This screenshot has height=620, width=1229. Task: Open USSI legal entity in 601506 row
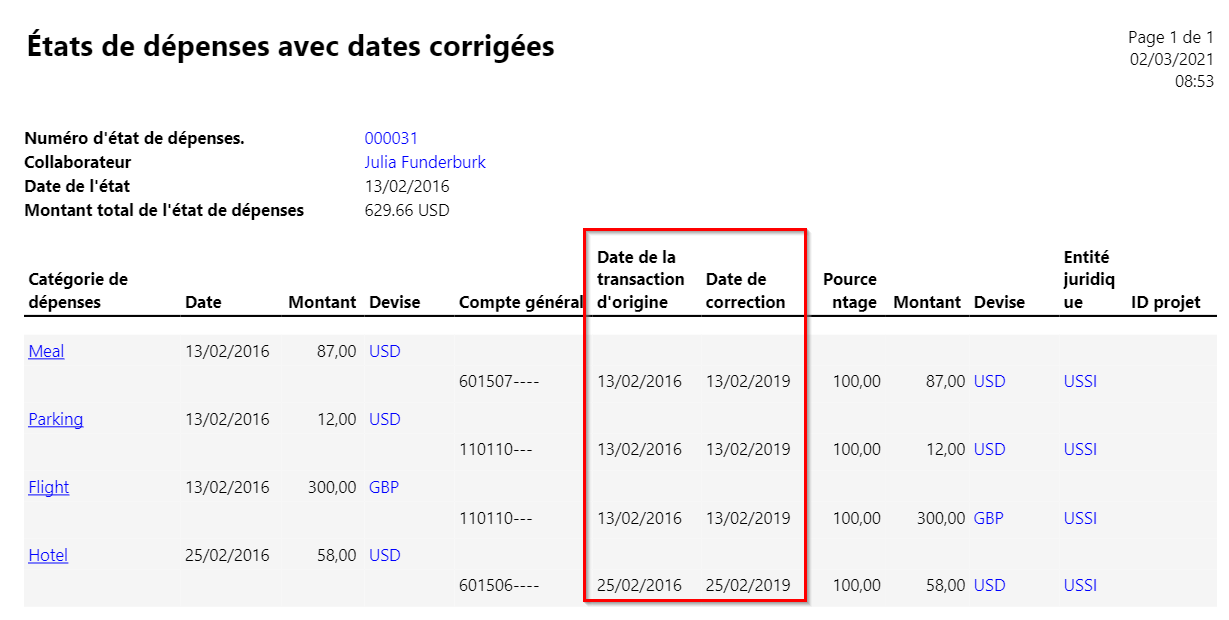click(1080, 585)
